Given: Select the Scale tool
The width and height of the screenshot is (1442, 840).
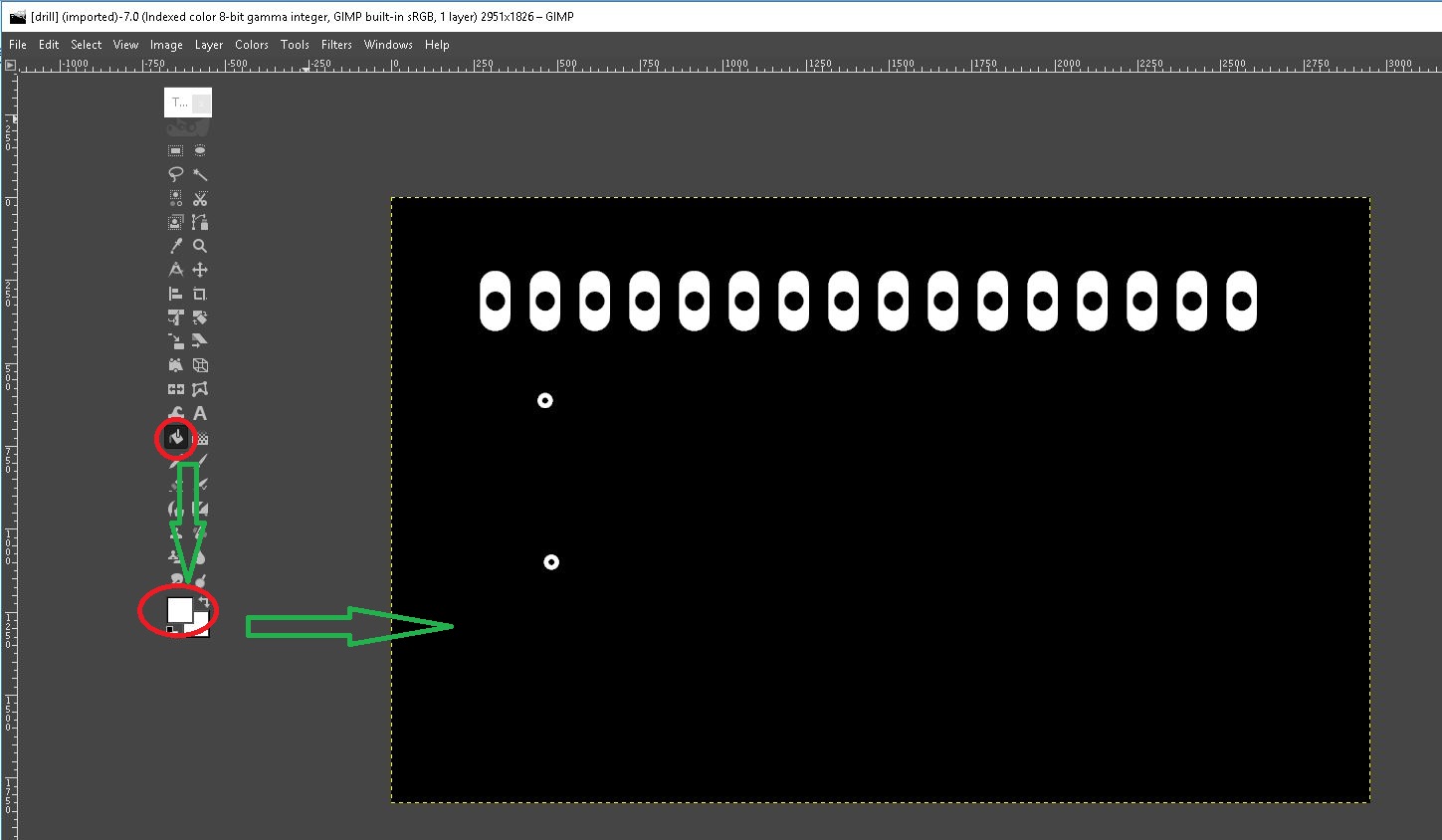Looking at the screenshot, I should coord(175,341).
